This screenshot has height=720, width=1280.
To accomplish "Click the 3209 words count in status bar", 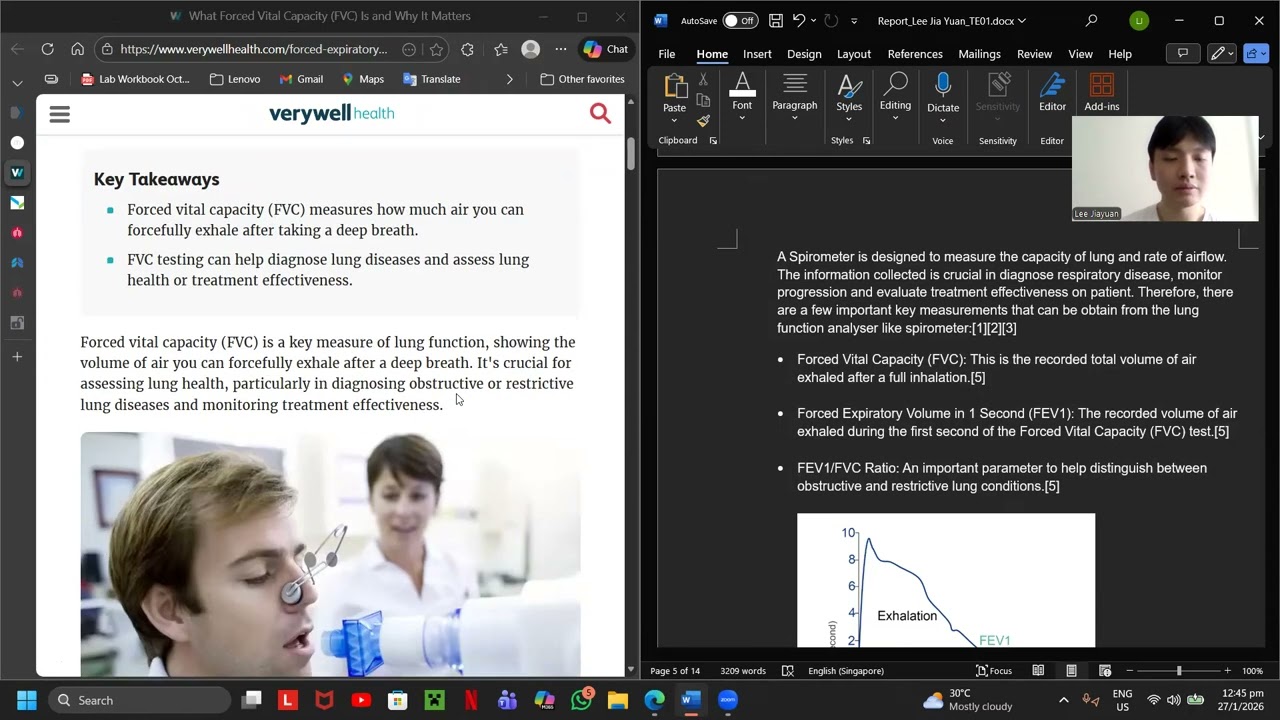I will [x=743, y=671].
